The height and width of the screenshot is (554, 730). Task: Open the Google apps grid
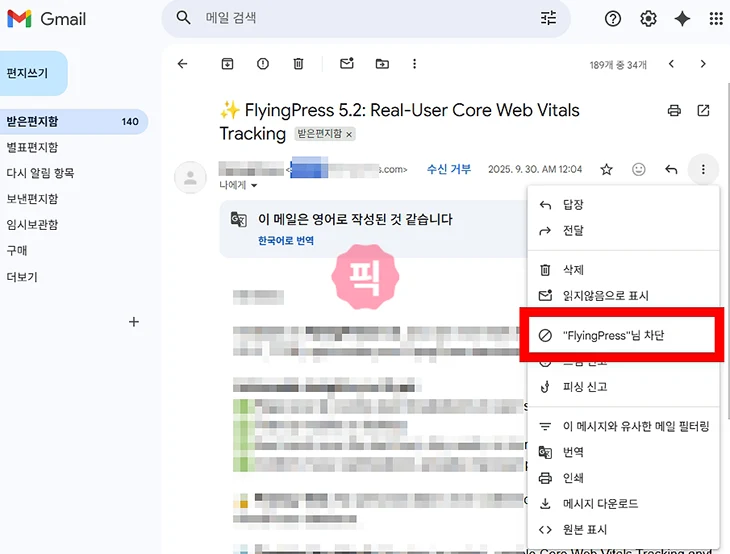(x=716, y=19)
